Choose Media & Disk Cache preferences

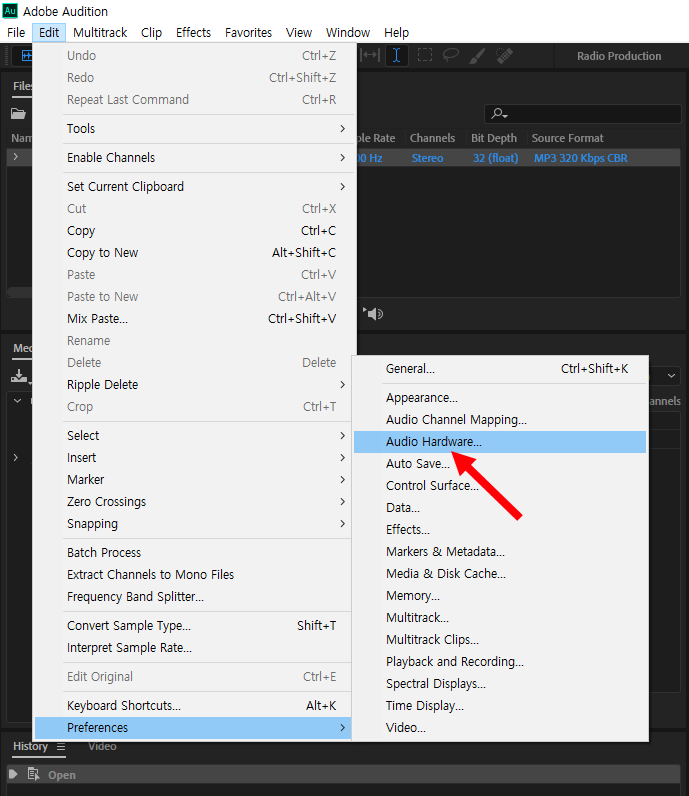click(x=500, y=574)
